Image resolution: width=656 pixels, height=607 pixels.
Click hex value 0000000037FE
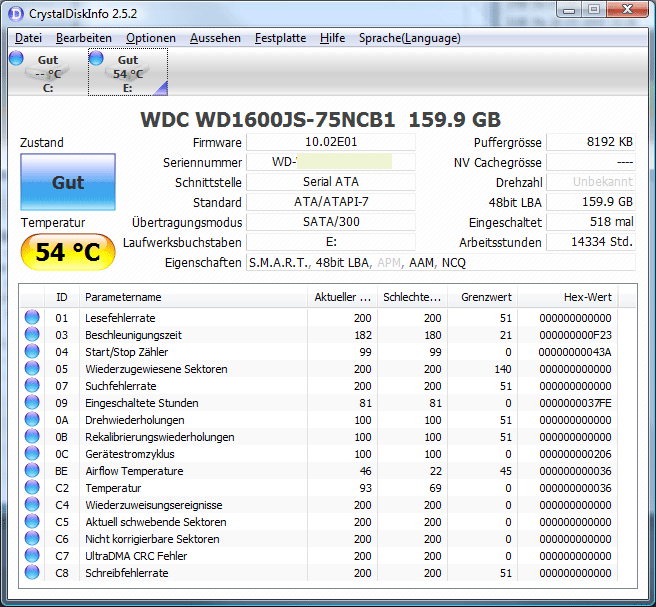tap(575, 403)
